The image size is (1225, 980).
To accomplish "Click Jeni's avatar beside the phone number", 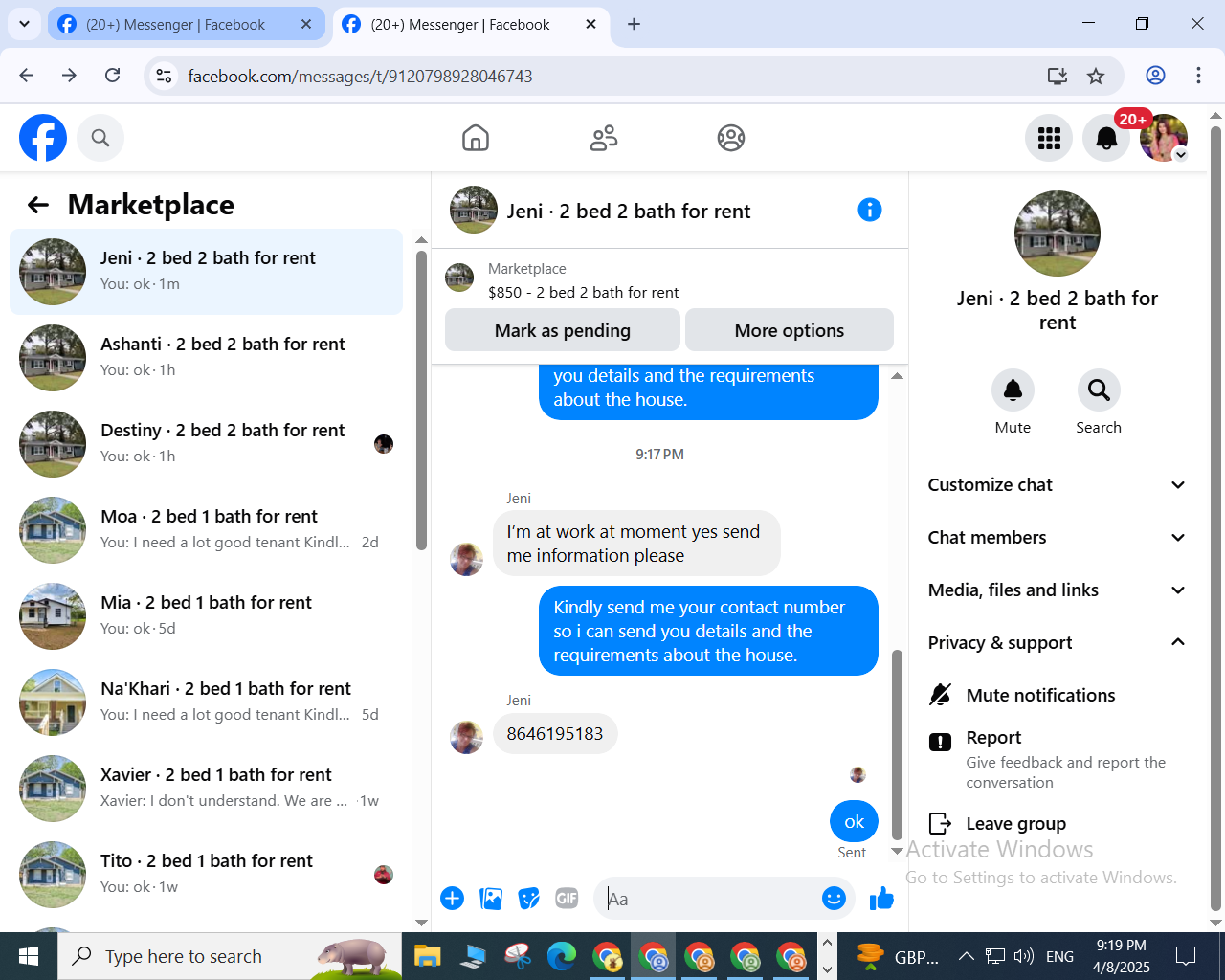I will 467,737.
